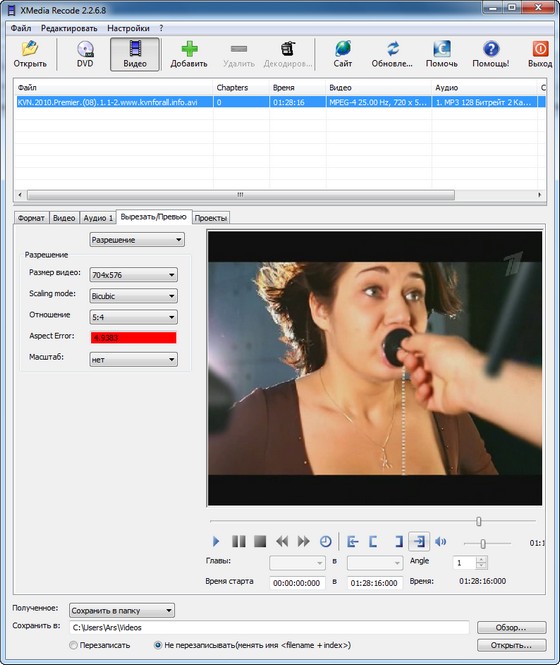This screenshot has width=560, height=665.
Task: Click the video seek slider handle
Action: 479,521
